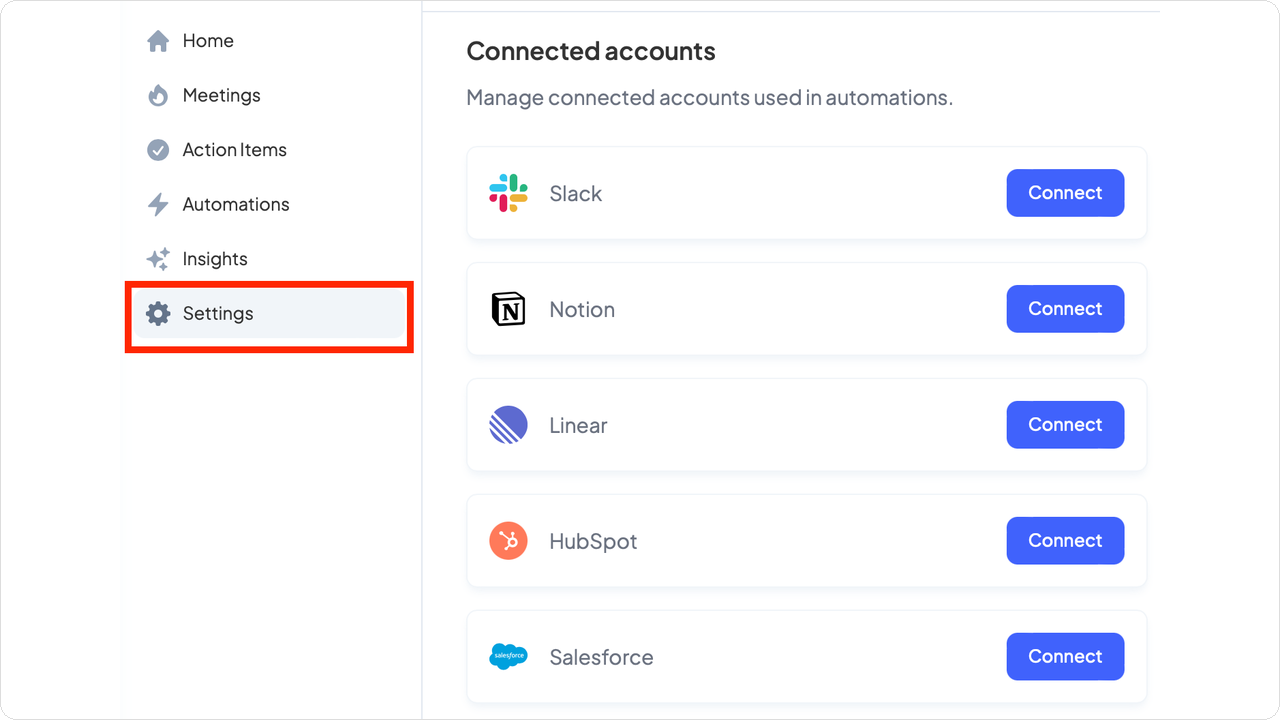The height and width of the screenshot is (720, 1280).
Task: Connect the Linear account
Action: point(1065,425)
